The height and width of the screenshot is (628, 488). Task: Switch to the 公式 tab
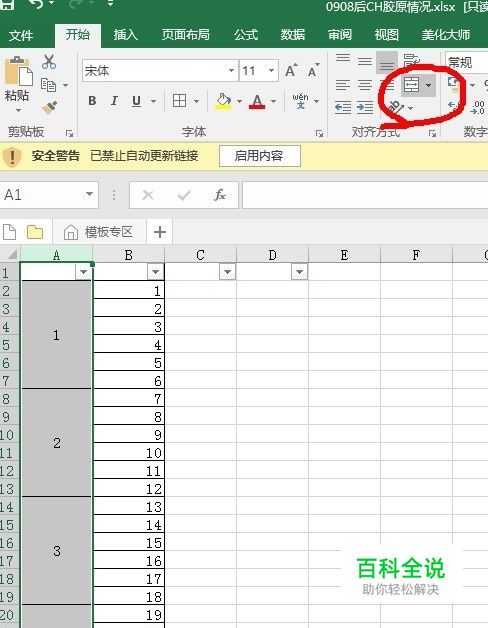(x=246, y=35)
